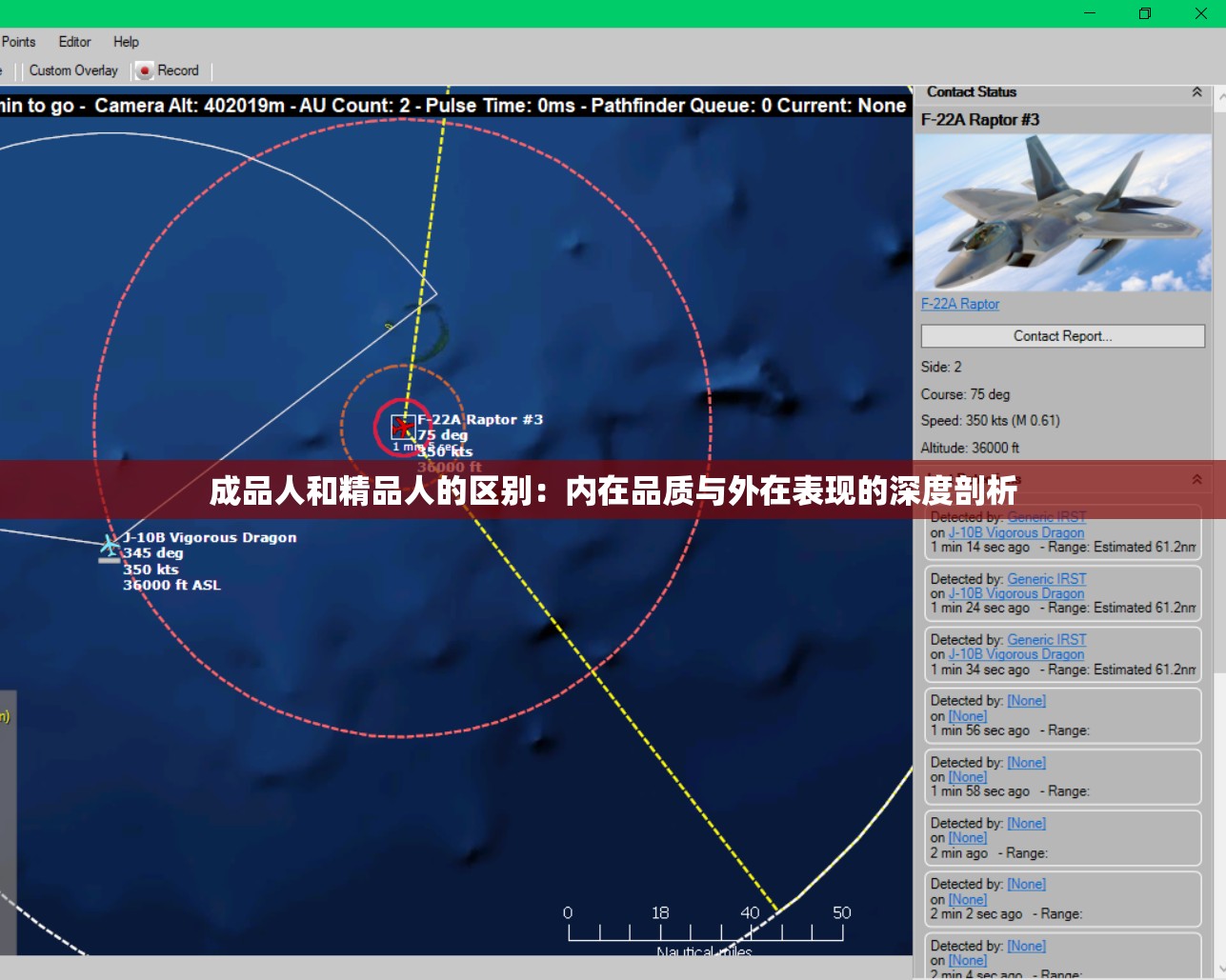1226x980 pixels.
Task: Collapse the detection history section chevron
Action: click(x=1196, y=479)
